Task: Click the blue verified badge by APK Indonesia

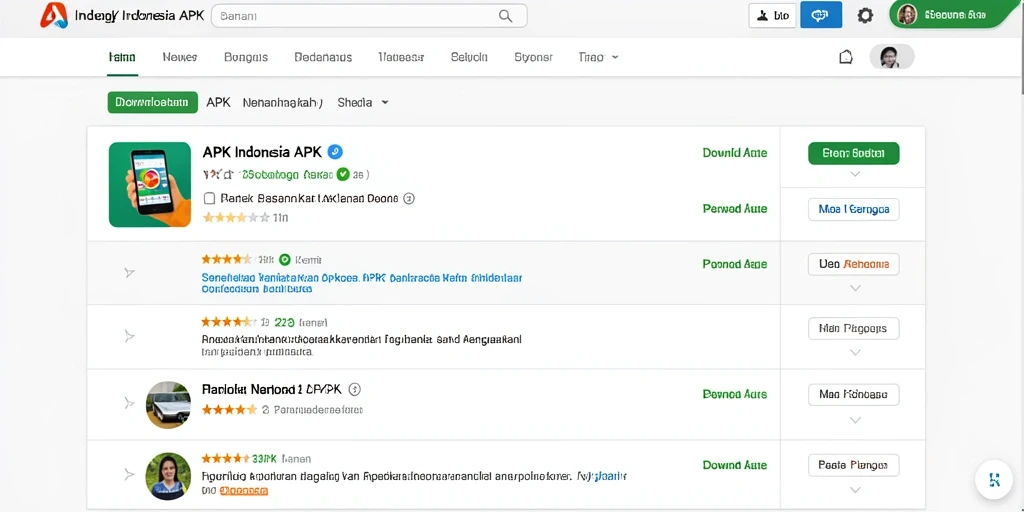Action: [335, 152]
